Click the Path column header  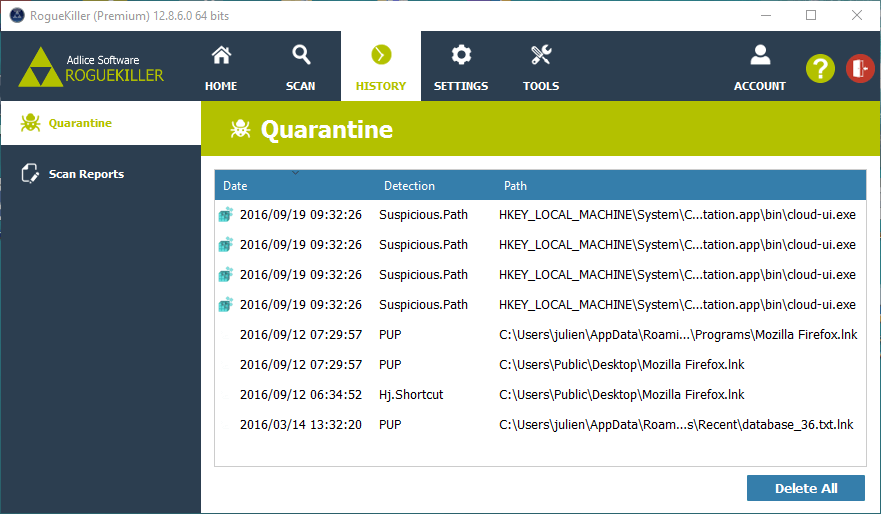[x=515, y=186]
